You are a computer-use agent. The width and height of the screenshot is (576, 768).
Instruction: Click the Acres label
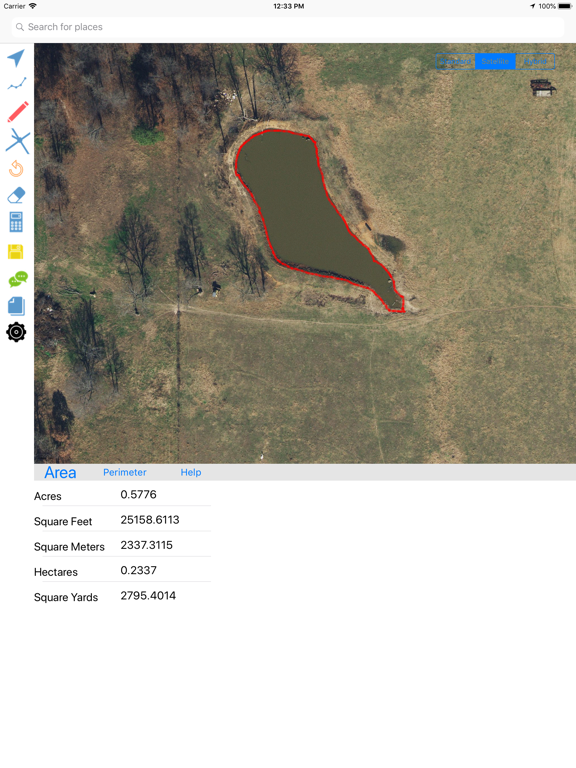(x=48, y=496)
